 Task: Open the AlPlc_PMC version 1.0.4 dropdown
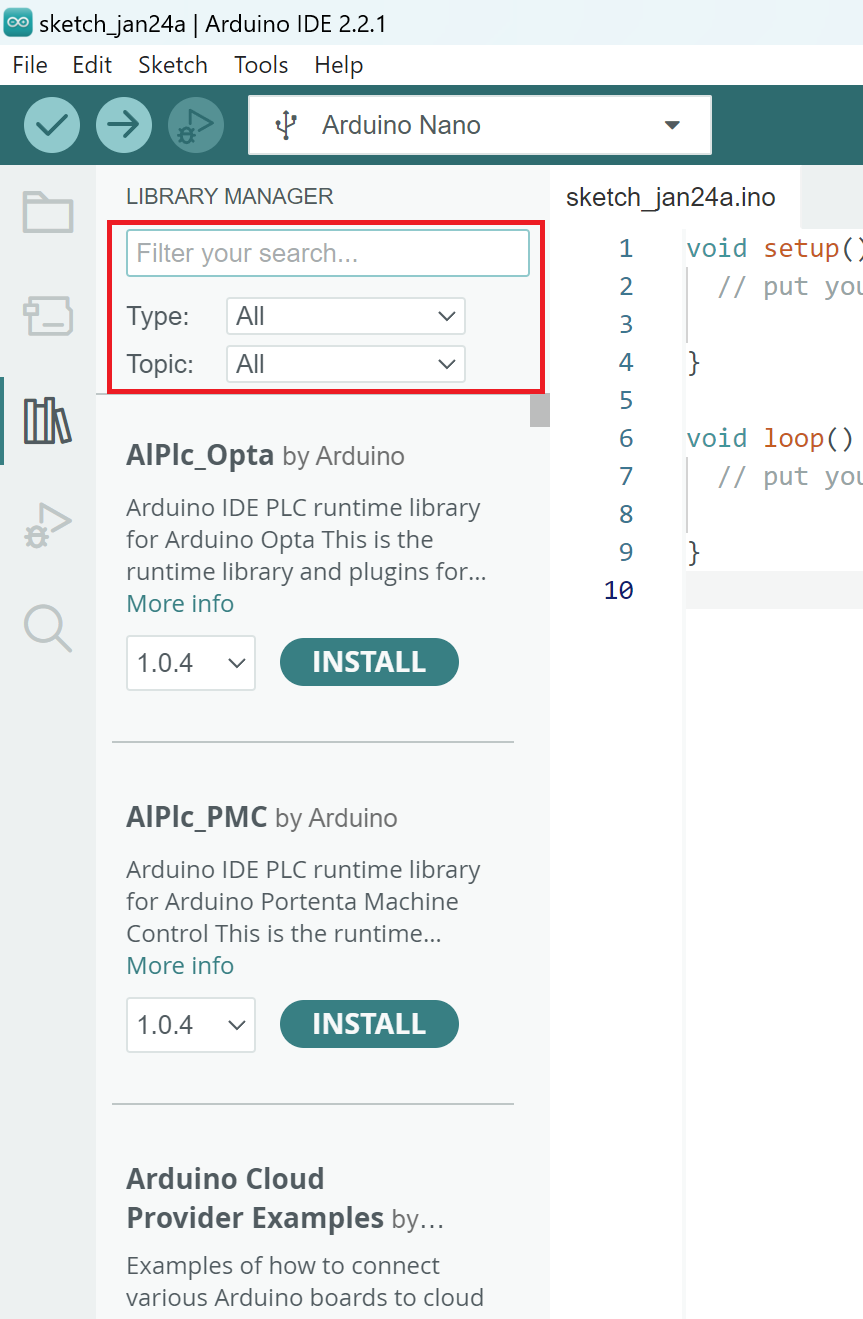tap(191, 1025)
